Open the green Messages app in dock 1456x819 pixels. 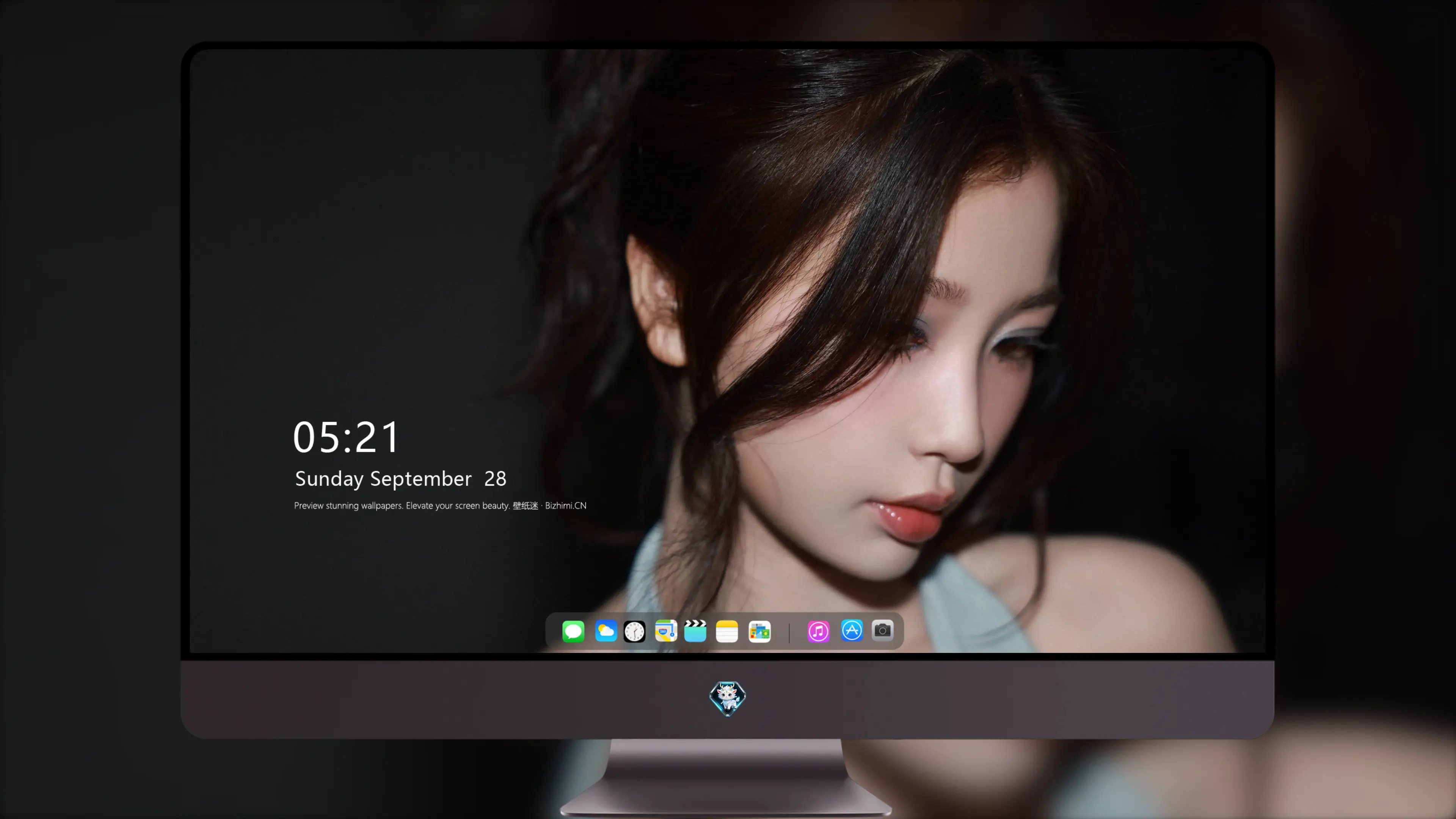point(573,631)
